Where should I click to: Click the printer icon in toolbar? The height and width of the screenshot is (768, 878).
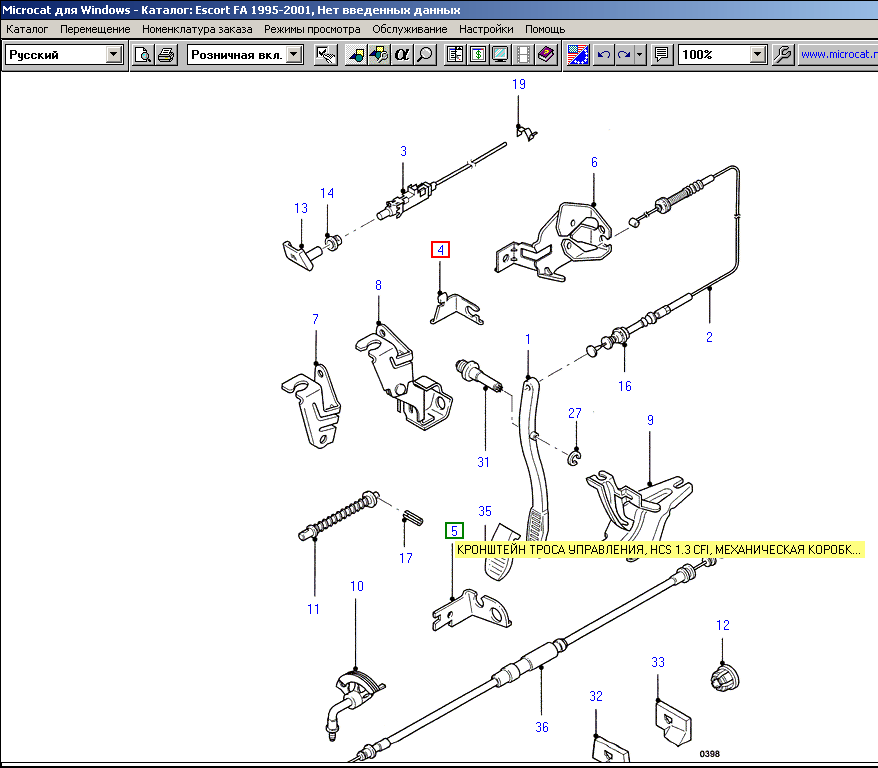[166, 55]
